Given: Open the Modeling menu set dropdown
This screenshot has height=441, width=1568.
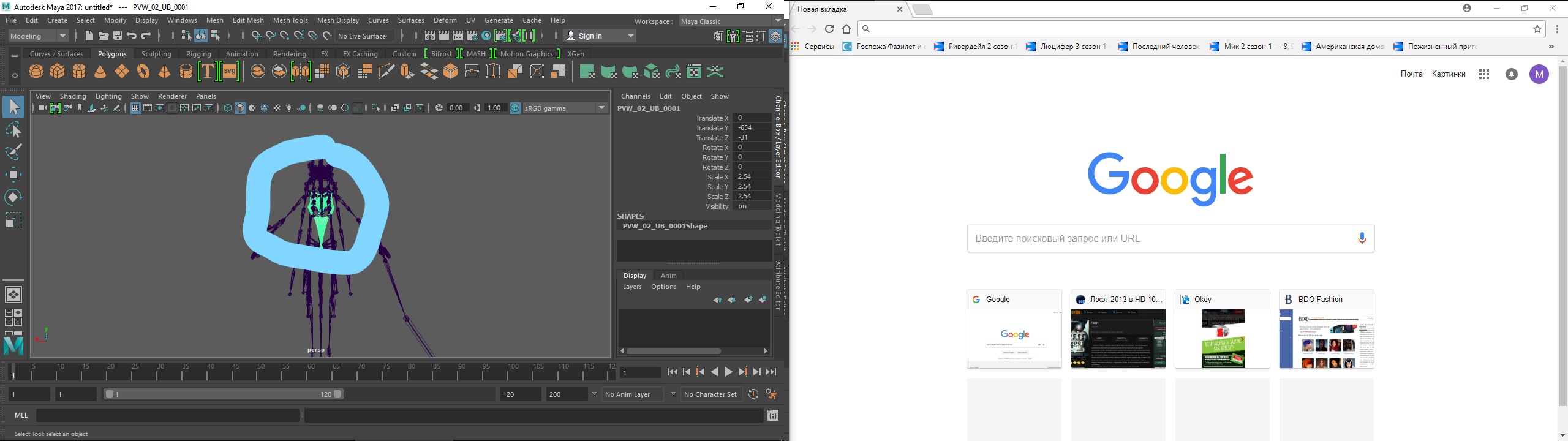Looking at the screenshot, I should 38,36.
